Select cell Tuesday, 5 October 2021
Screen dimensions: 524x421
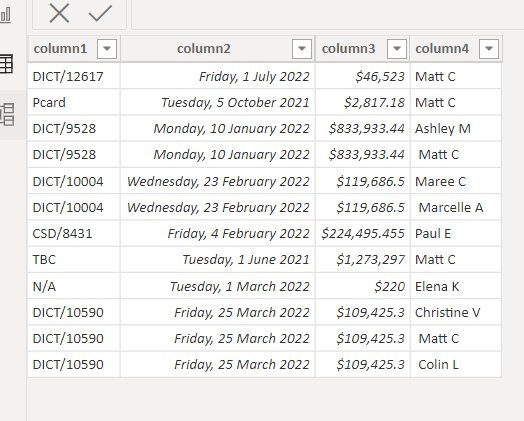[218, 103]
